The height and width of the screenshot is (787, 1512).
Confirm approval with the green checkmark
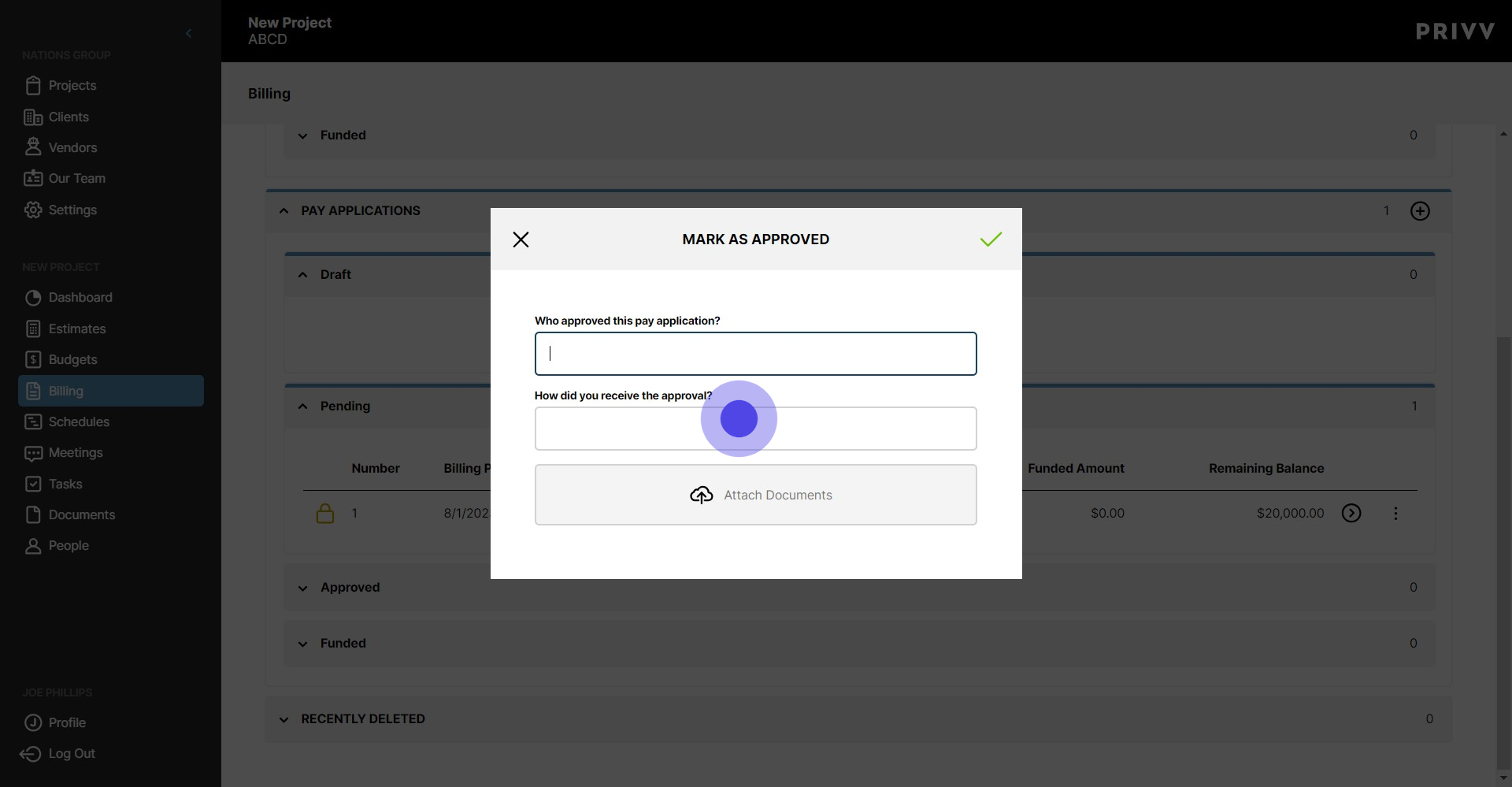click(991, 239)
